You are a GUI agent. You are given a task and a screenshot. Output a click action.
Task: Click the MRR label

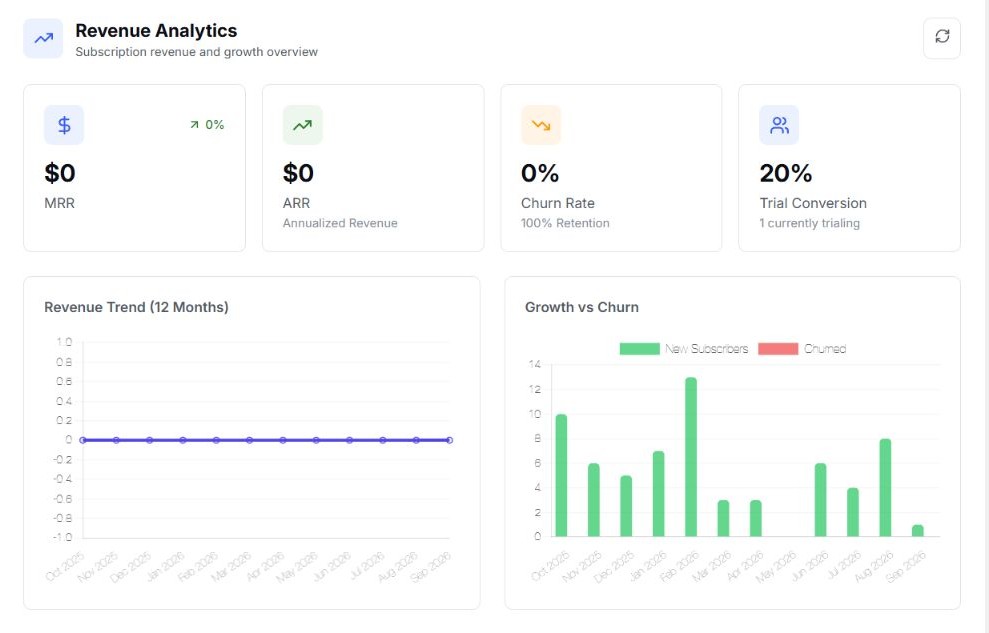[59, 203]
